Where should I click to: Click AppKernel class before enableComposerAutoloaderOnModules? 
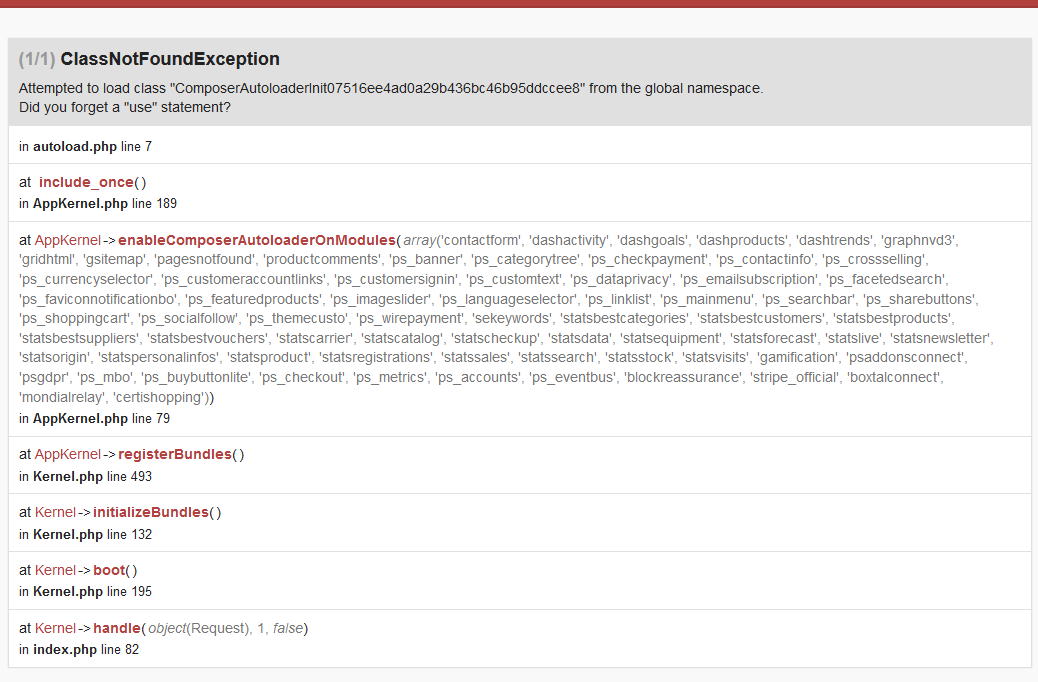point(68,240)
